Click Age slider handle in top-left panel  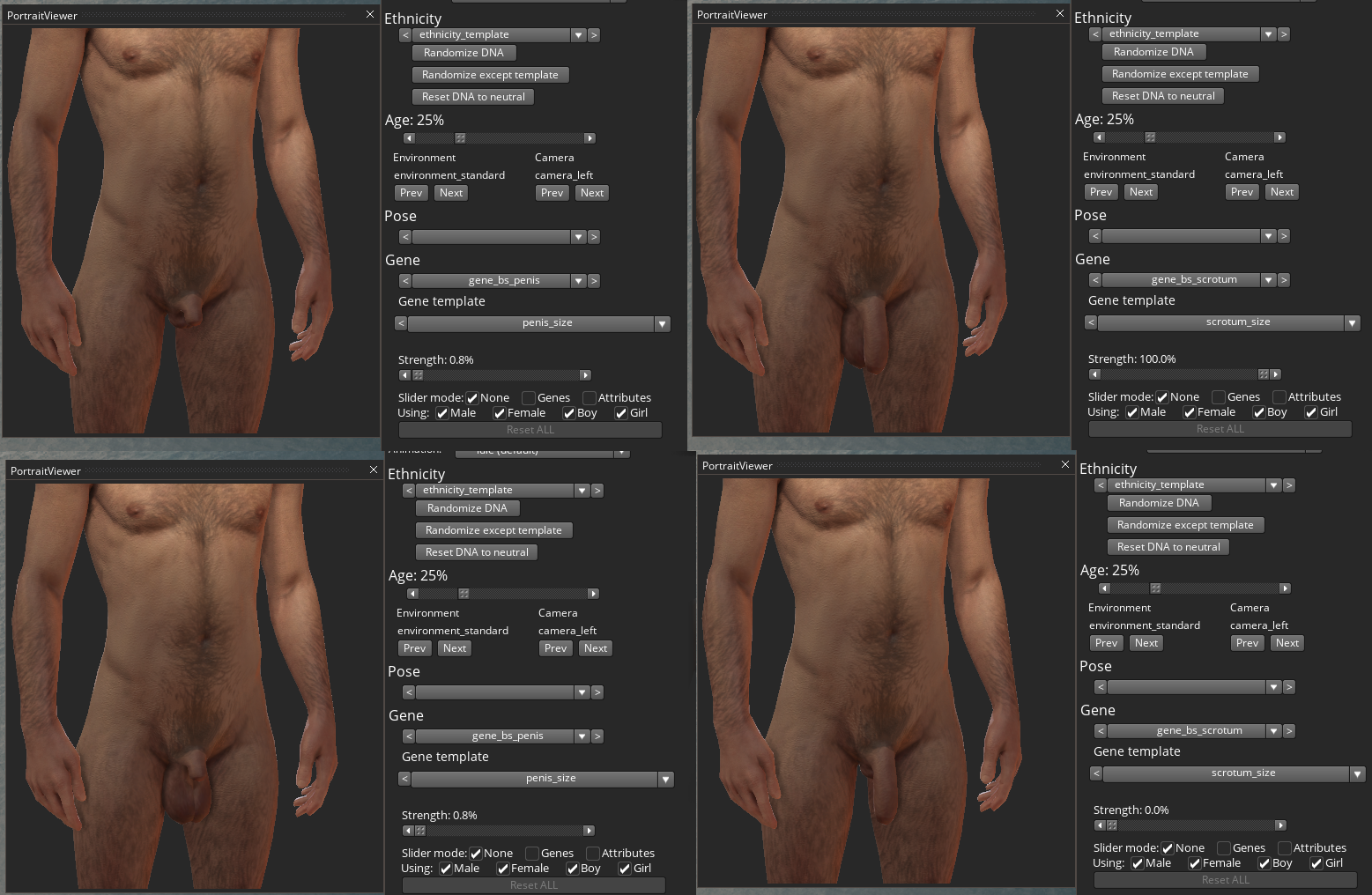460,138
